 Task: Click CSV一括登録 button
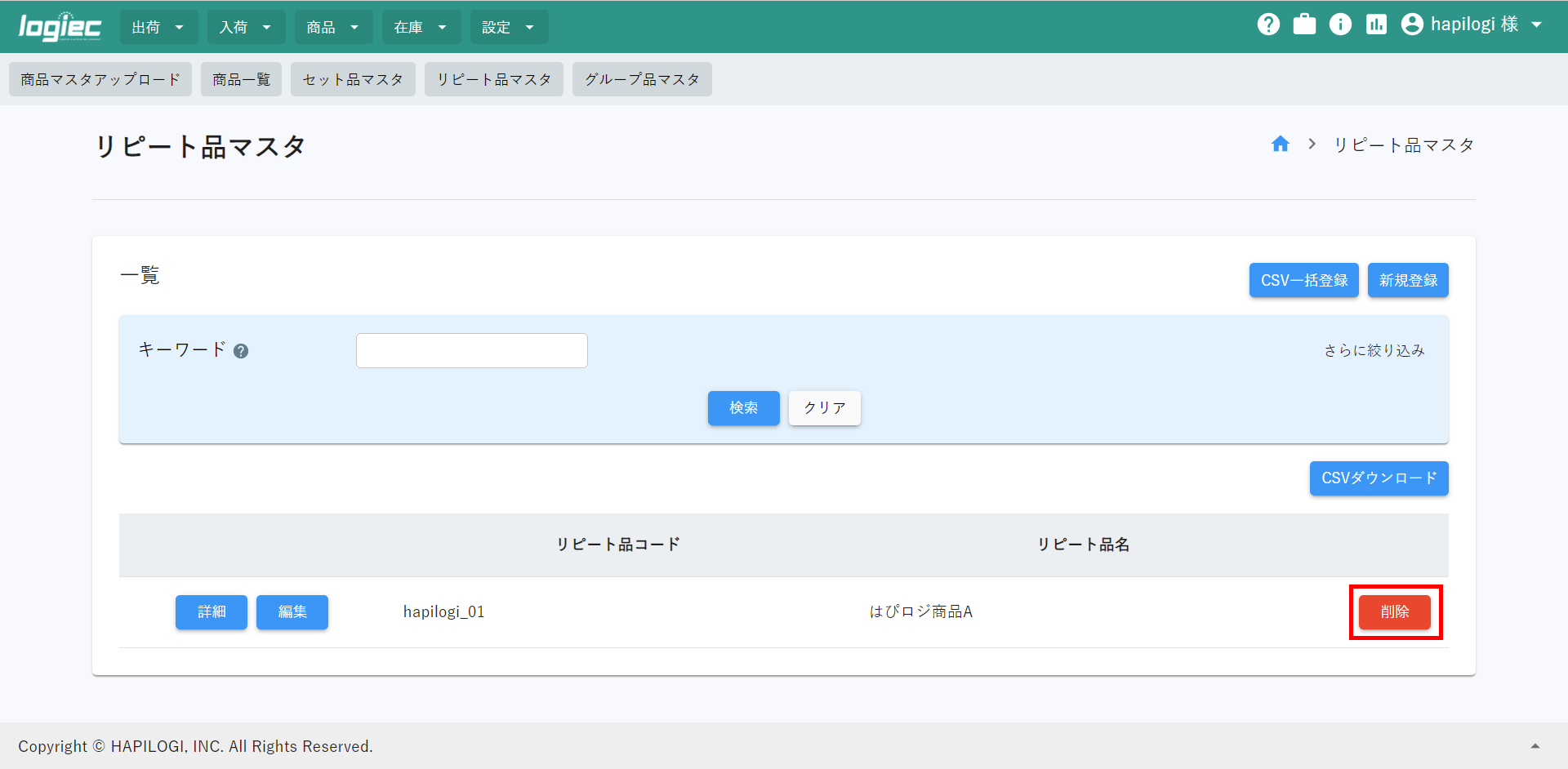[1303, 280]
